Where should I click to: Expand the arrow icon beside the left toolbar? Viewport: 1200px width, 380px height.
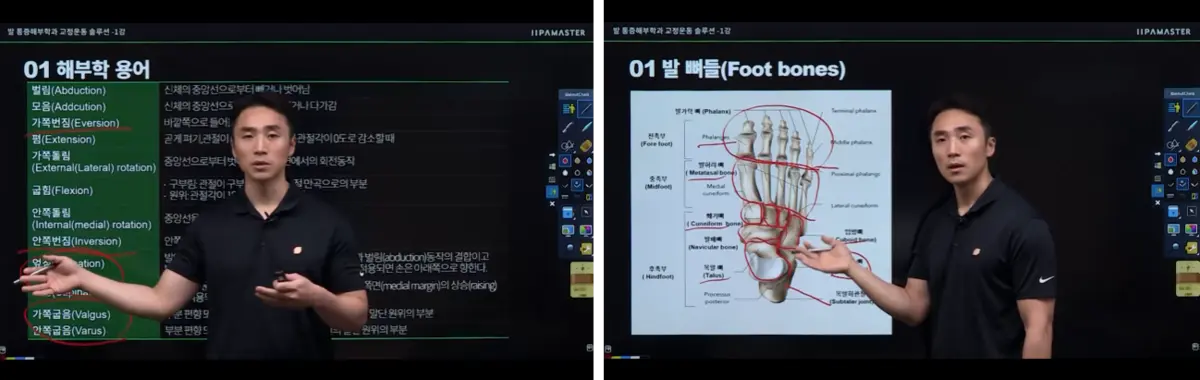tap(553, 155)
